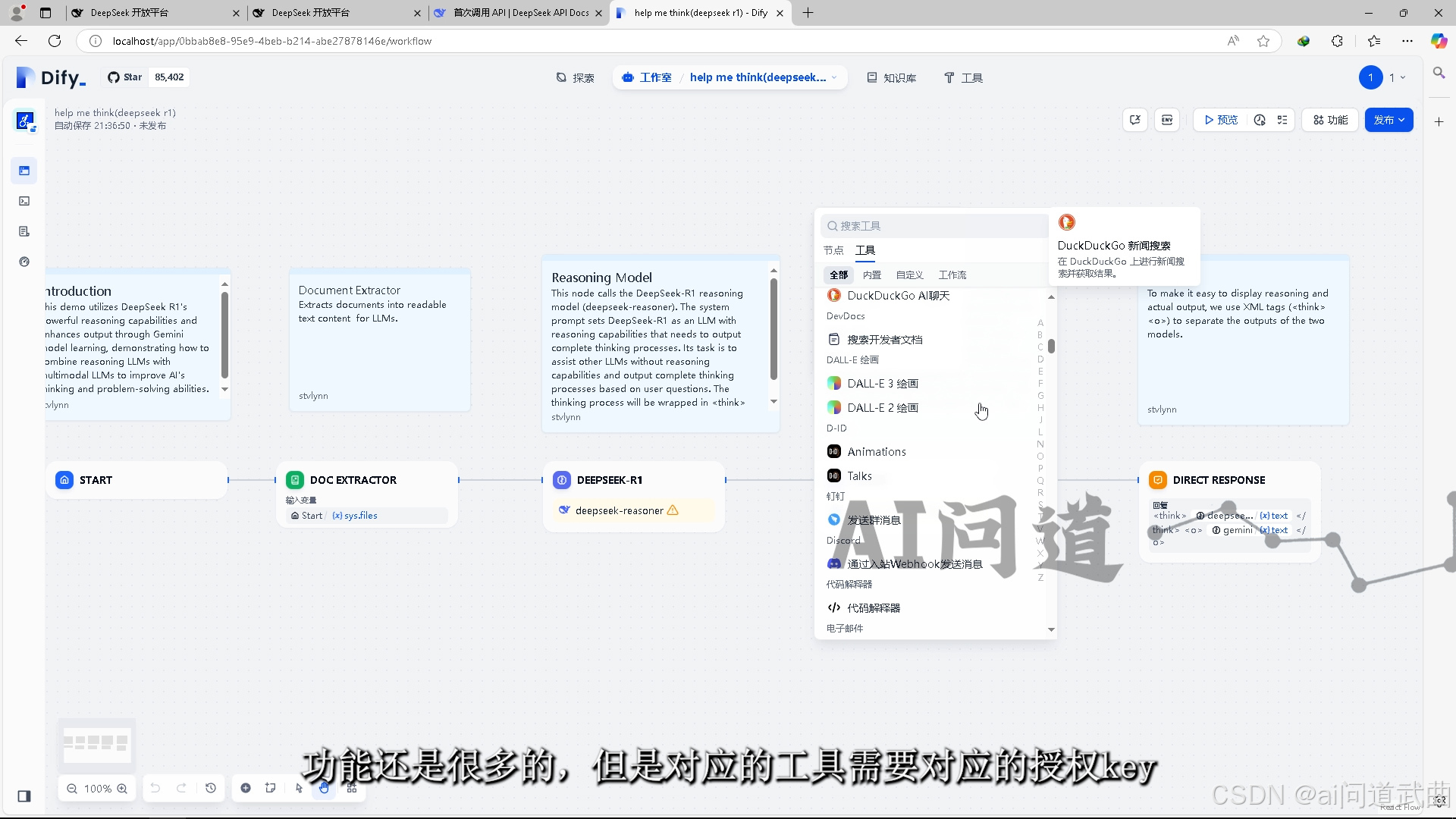Switch to the 首次调用 API DeepSeek browser tab

(518, 13)
